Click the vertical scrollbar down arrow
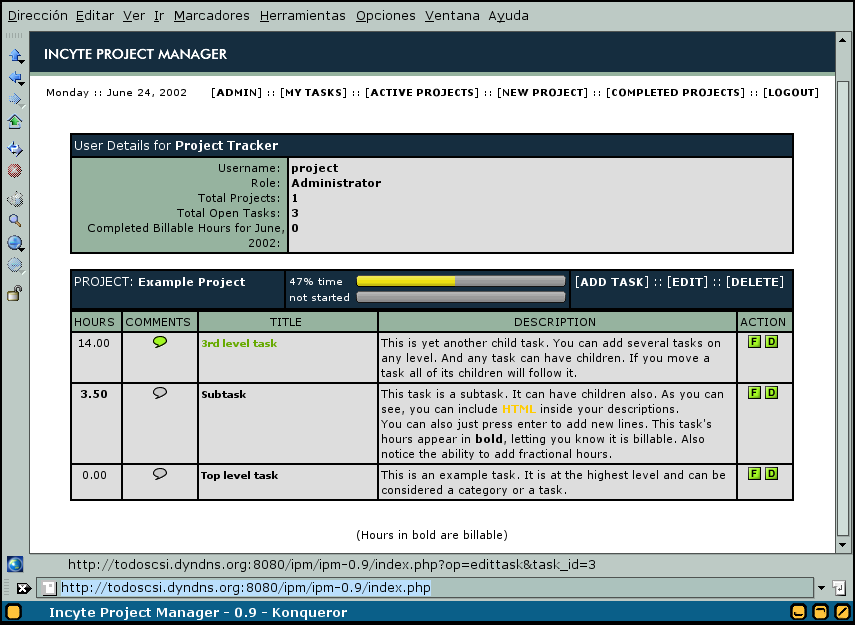Screen dimensions: 855x625 coord(842,544)
